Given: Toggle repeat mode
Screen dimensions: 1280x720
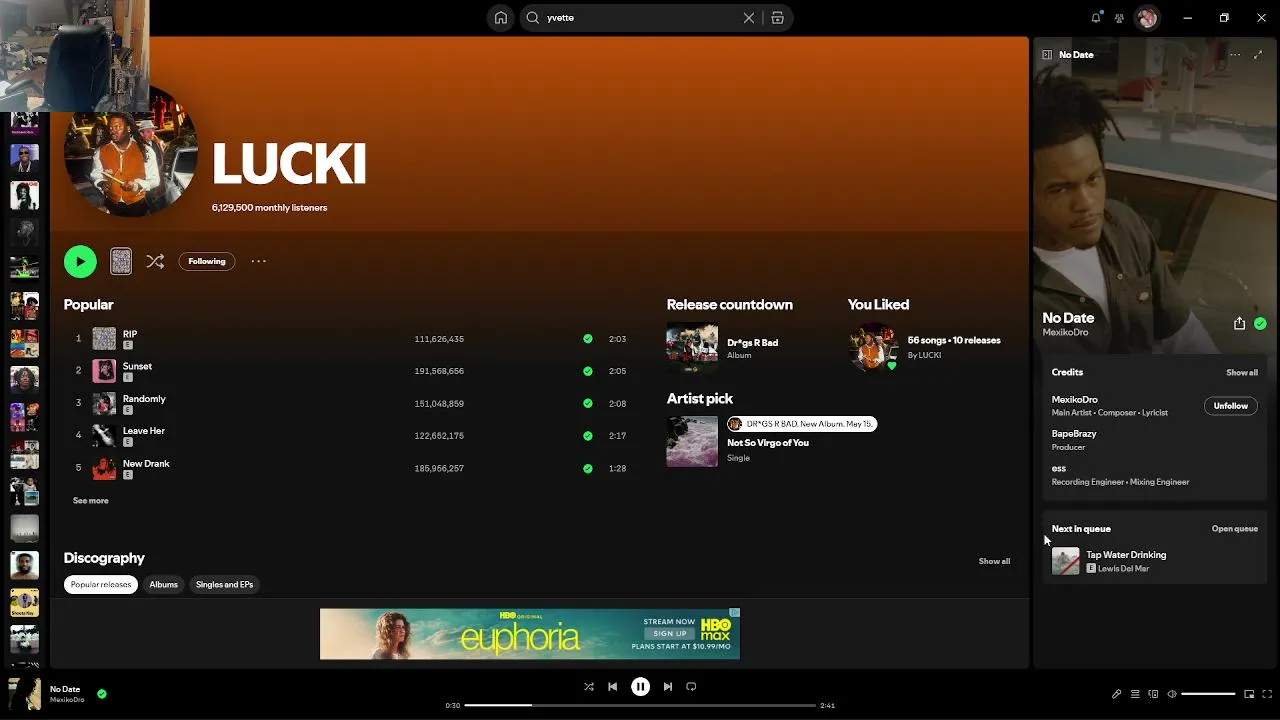Looking at the screenshot, I should [691, 687].
